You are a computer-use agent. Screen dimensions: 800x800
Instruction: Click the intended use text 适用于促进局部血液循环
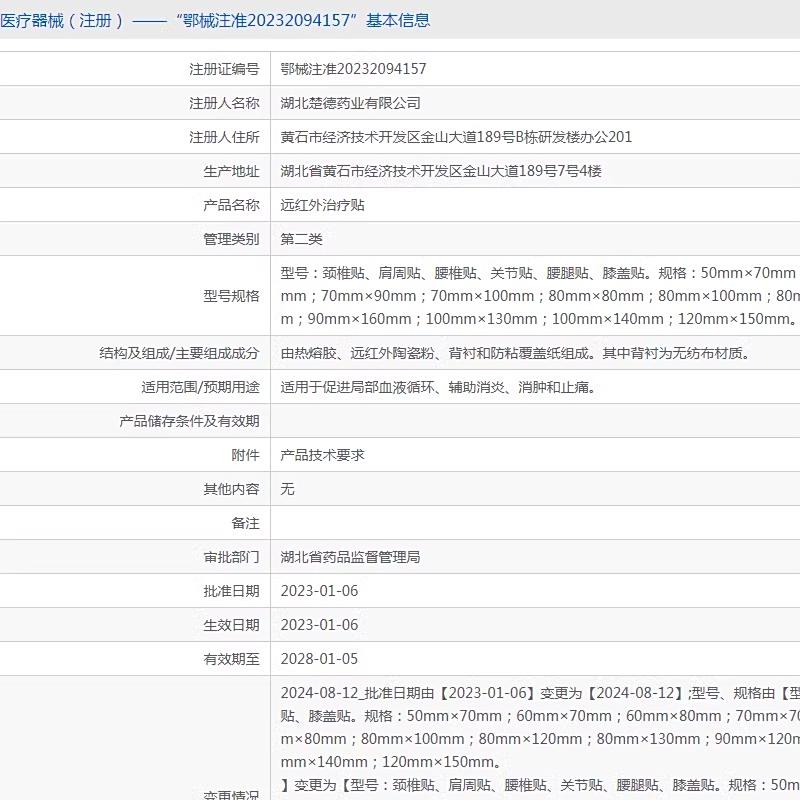pyautogui.click(x=438, y=387)
